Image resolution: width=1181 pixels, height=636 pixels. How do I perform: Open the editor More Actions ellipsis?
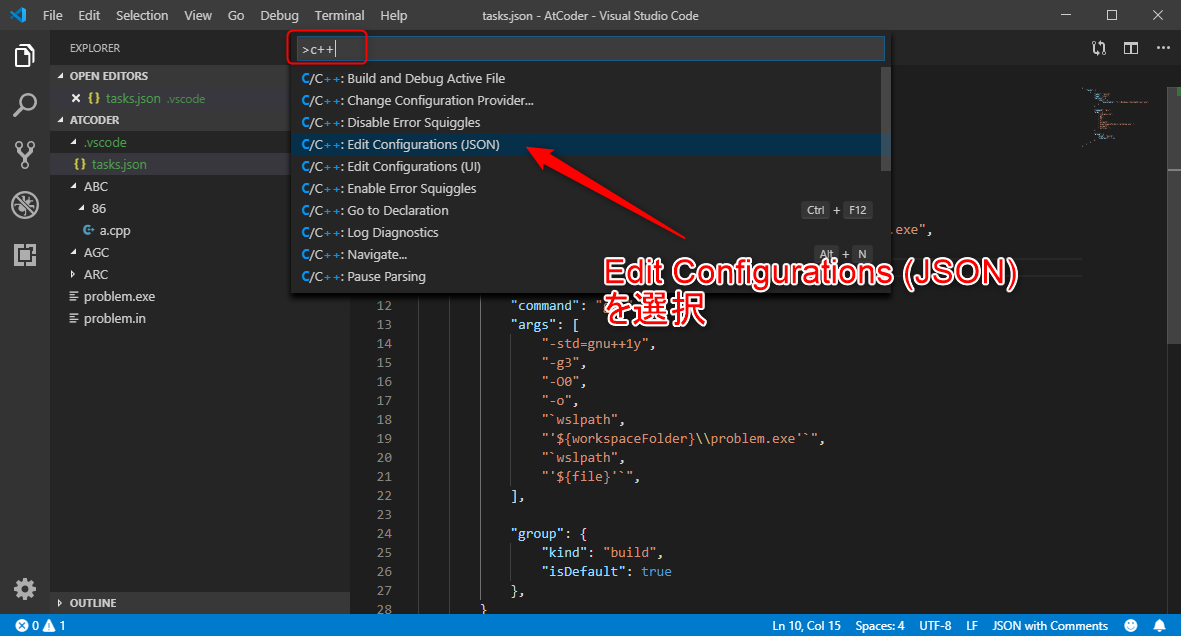(1163, 48)
